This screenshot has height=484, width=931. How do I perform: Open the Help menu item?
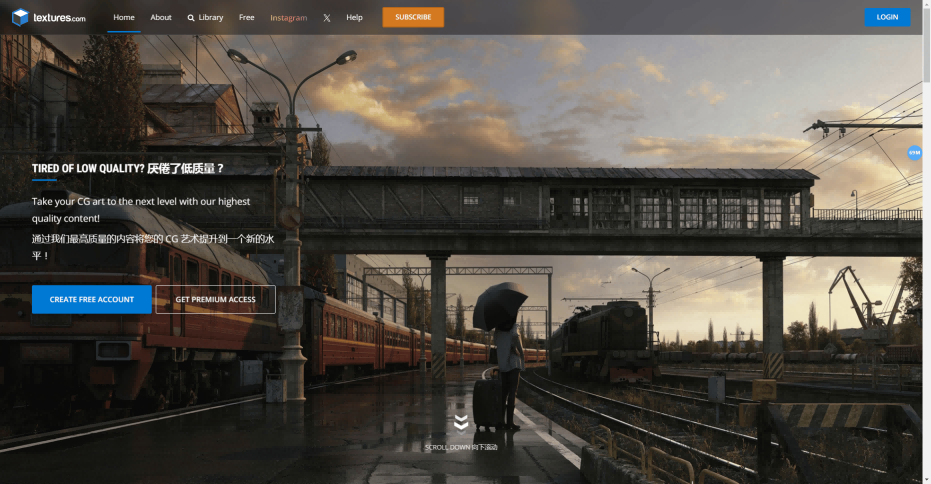[x=354, y=17]
